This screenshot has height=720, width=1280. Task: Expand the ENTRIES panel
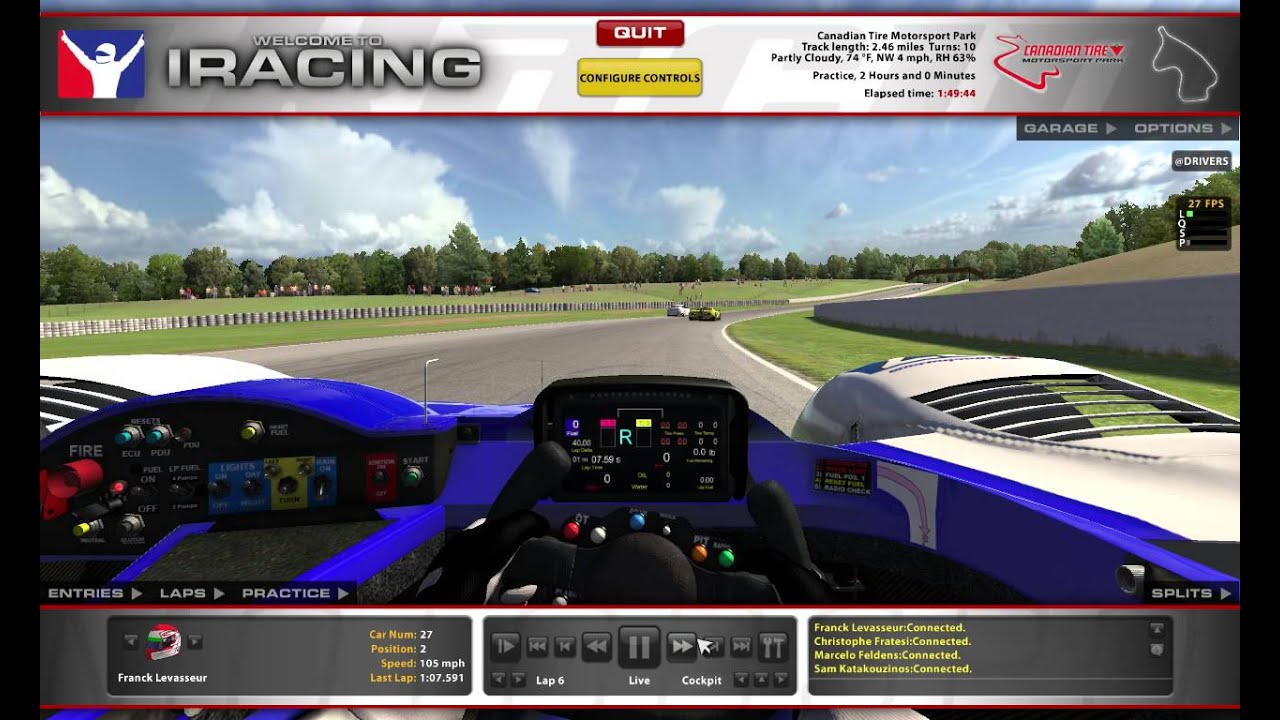tap(93, 593)
